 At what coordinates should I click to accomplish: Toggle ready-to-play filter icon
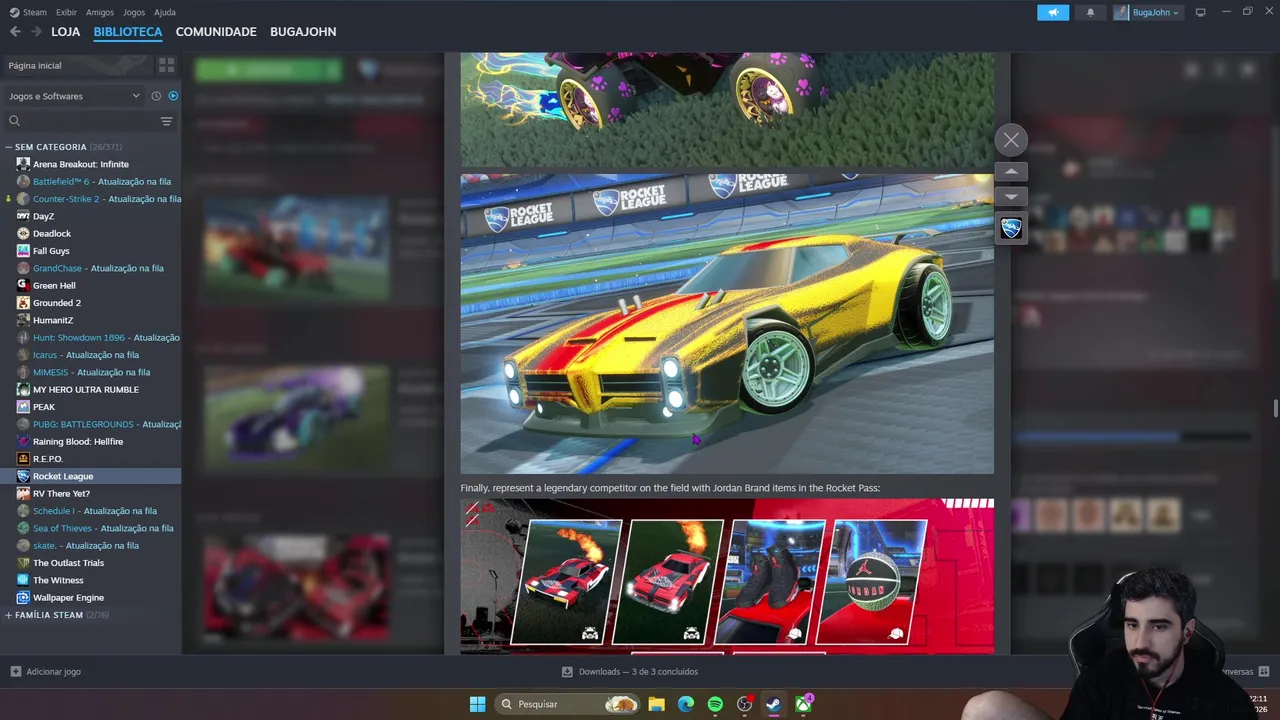point(173,96)
